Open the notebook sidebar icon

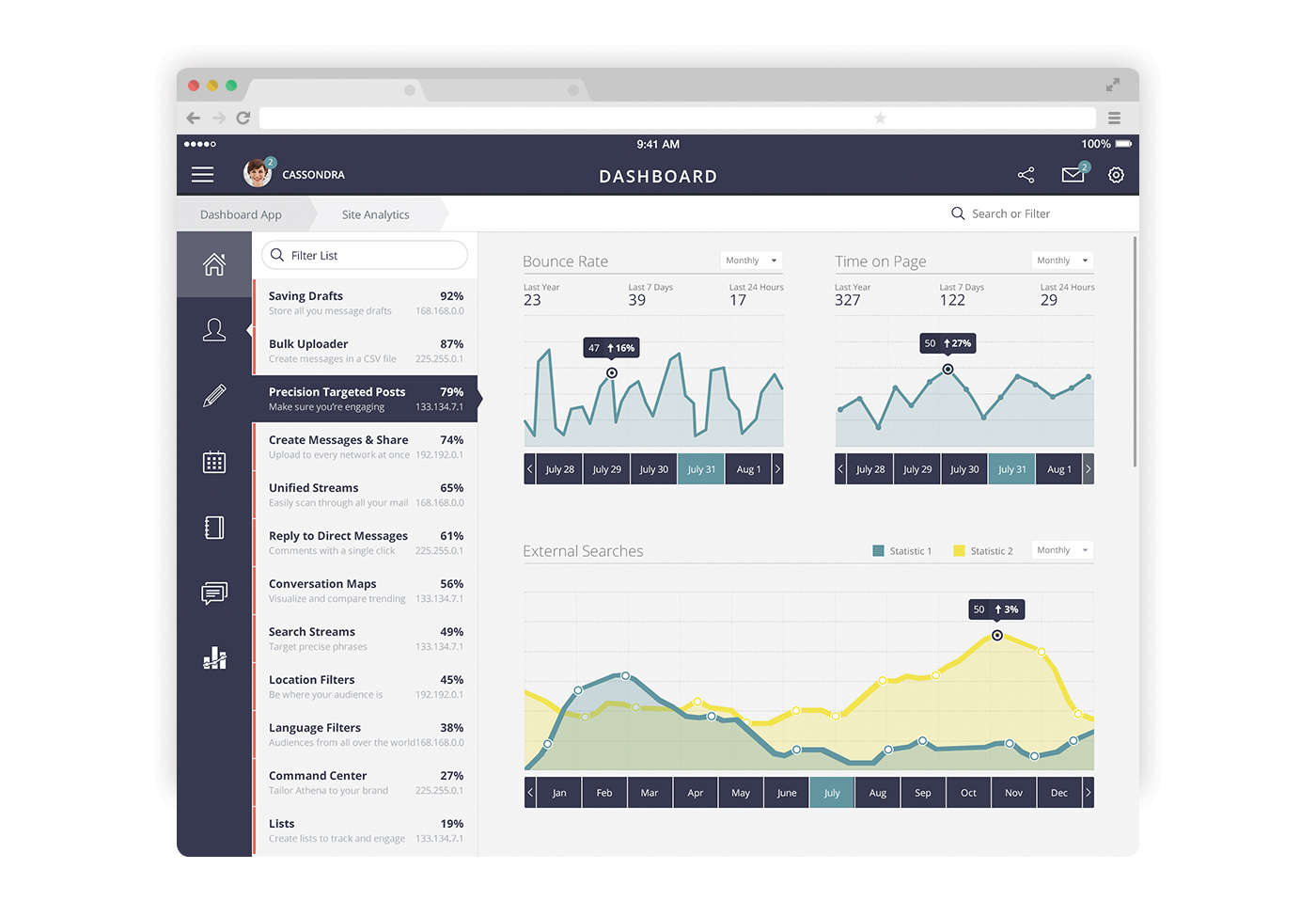[x=214, y=528]
